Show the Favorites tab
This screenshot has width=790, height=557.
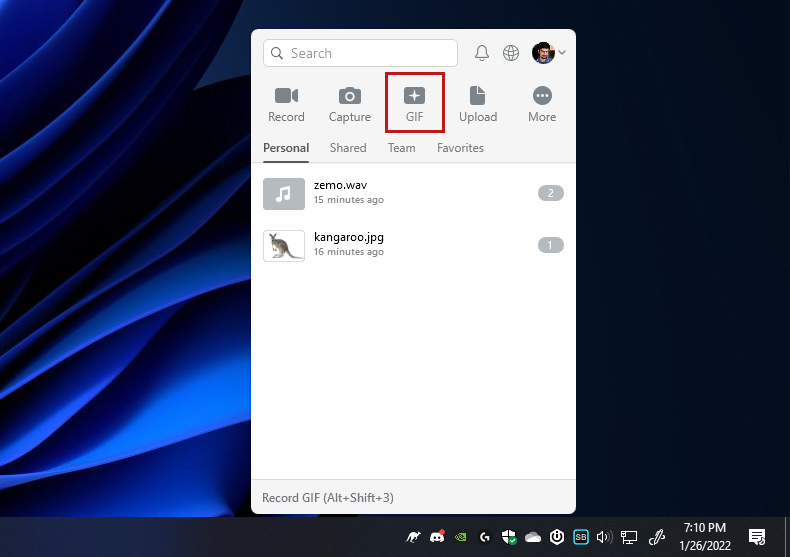[460, 148]
